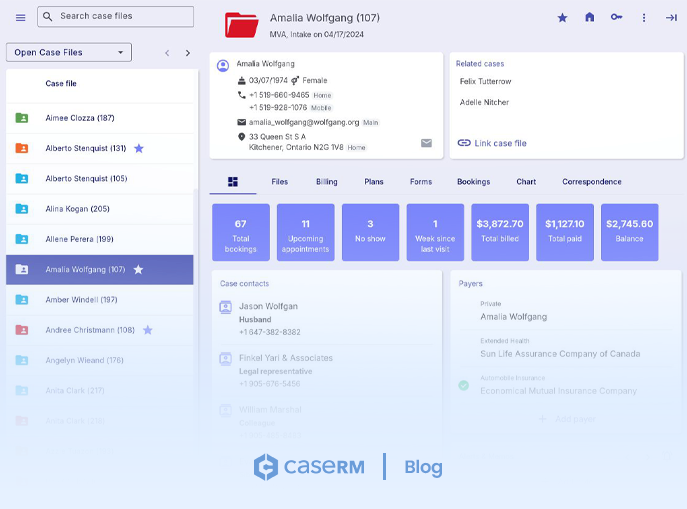Select payer Amalia Wolfgang under Private
Viewport: 687px width, 509px height.
513,317
